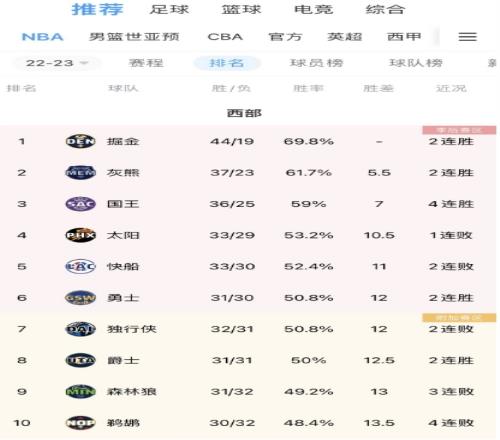Click the Phoenix PHX team logo
Screen dimensions: 500x440
click(80, 235)
